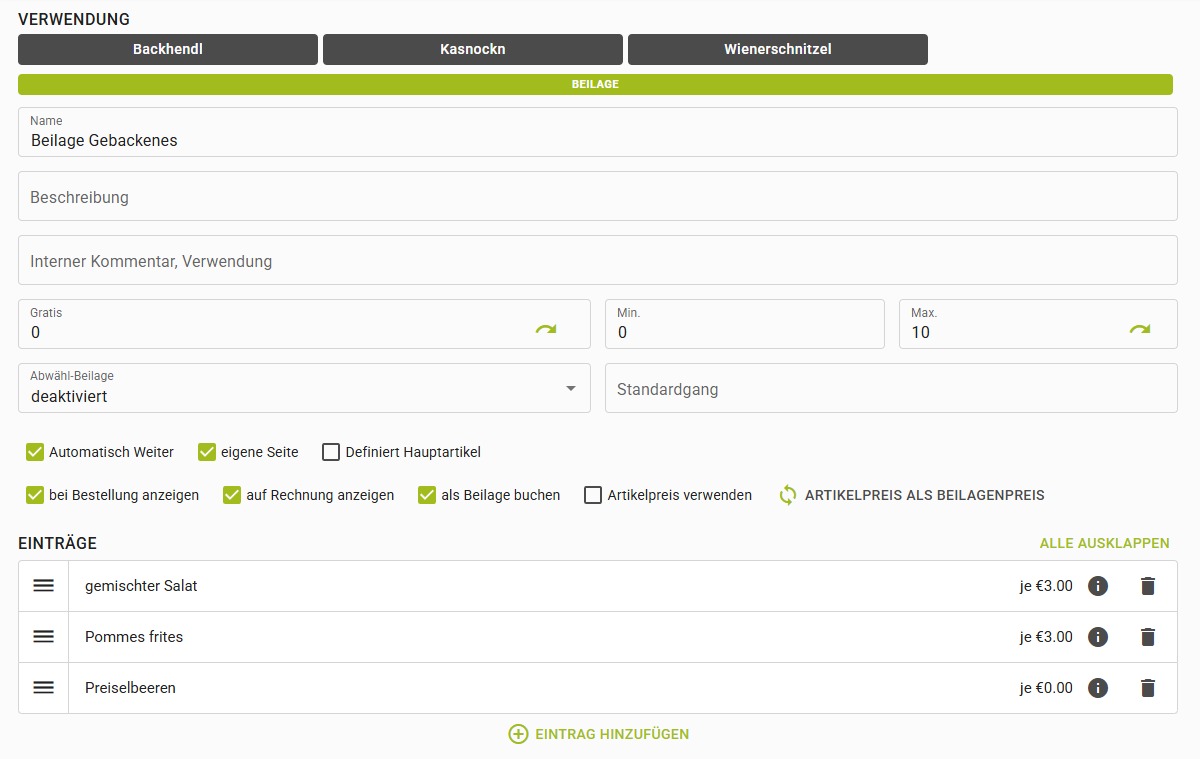
Task: Select the Backhendl usage button
Action: click(168, 49)
